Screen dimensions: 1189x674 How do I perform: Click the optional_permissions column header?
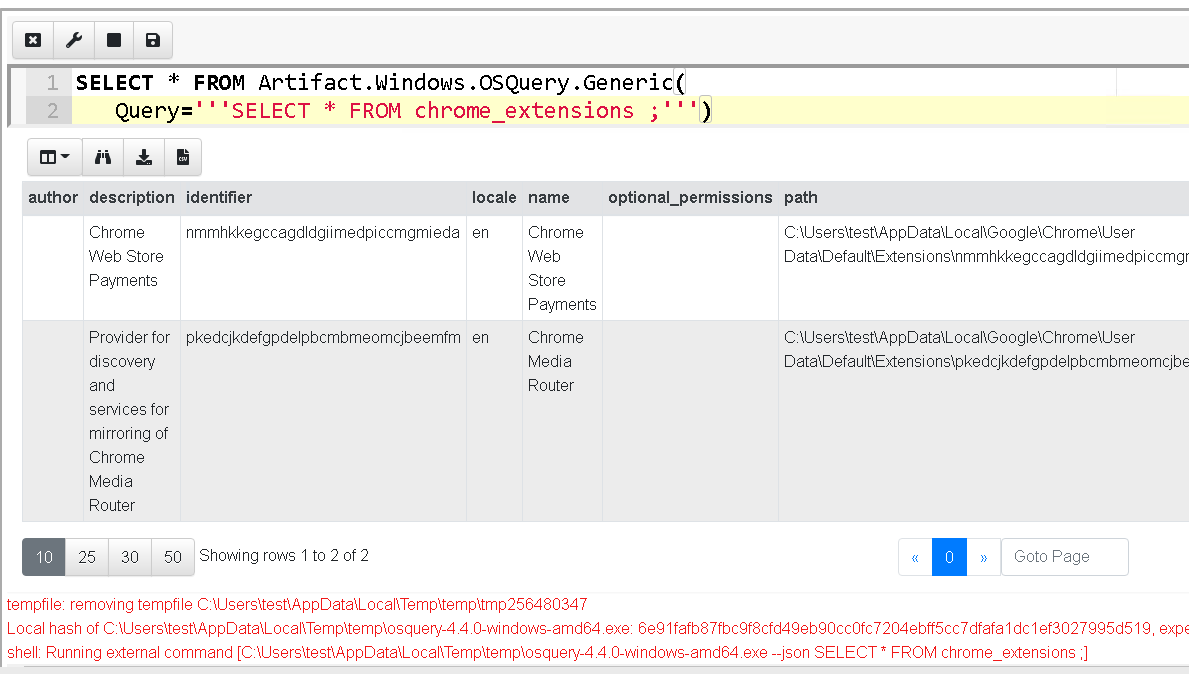690,198
